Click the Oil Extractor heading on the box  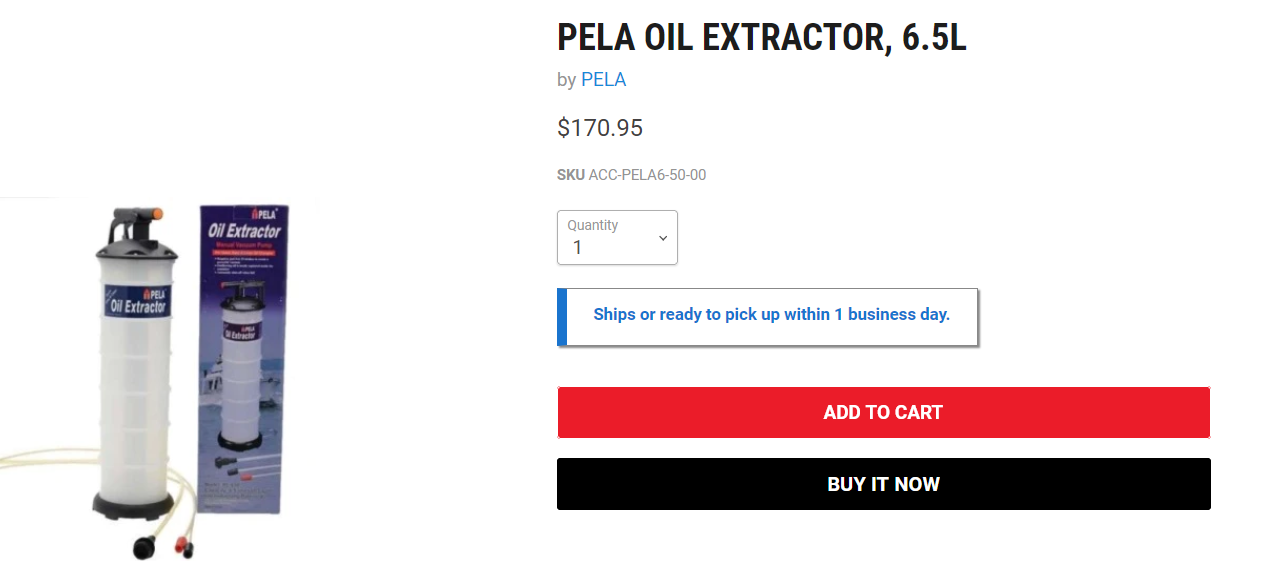[245, 233]
